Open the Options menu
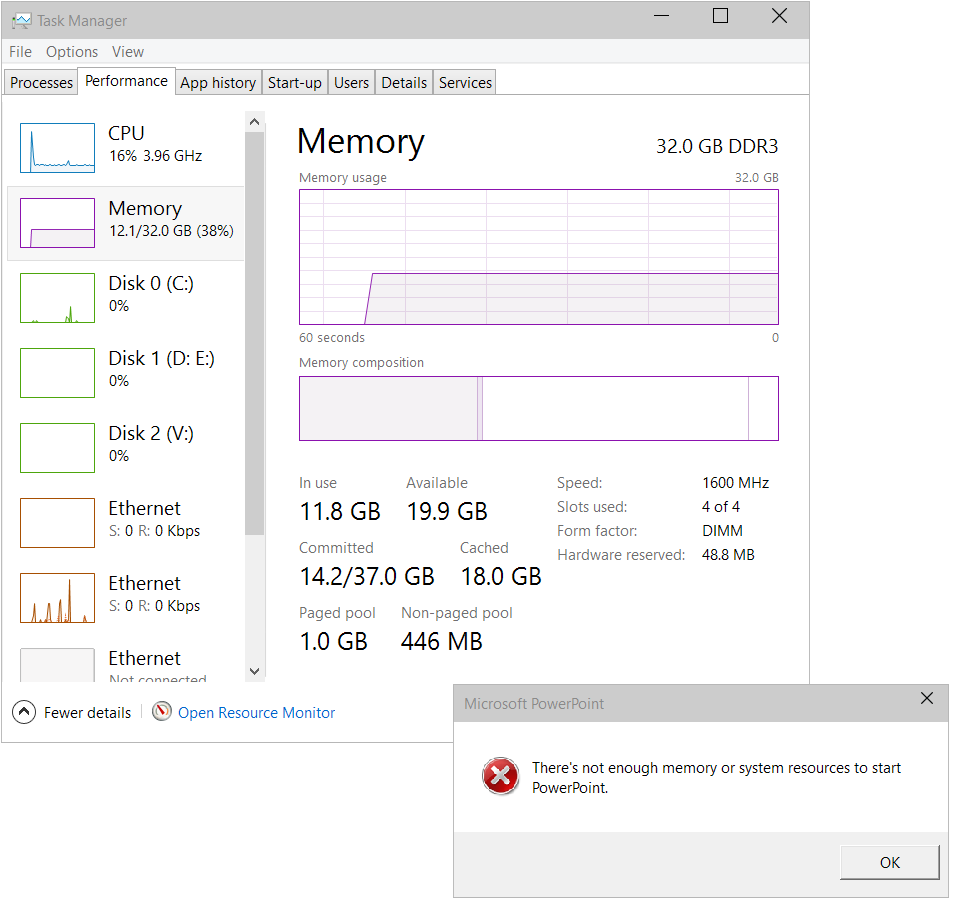The width and height of the screenshot is (954, 903). [72, 51]
